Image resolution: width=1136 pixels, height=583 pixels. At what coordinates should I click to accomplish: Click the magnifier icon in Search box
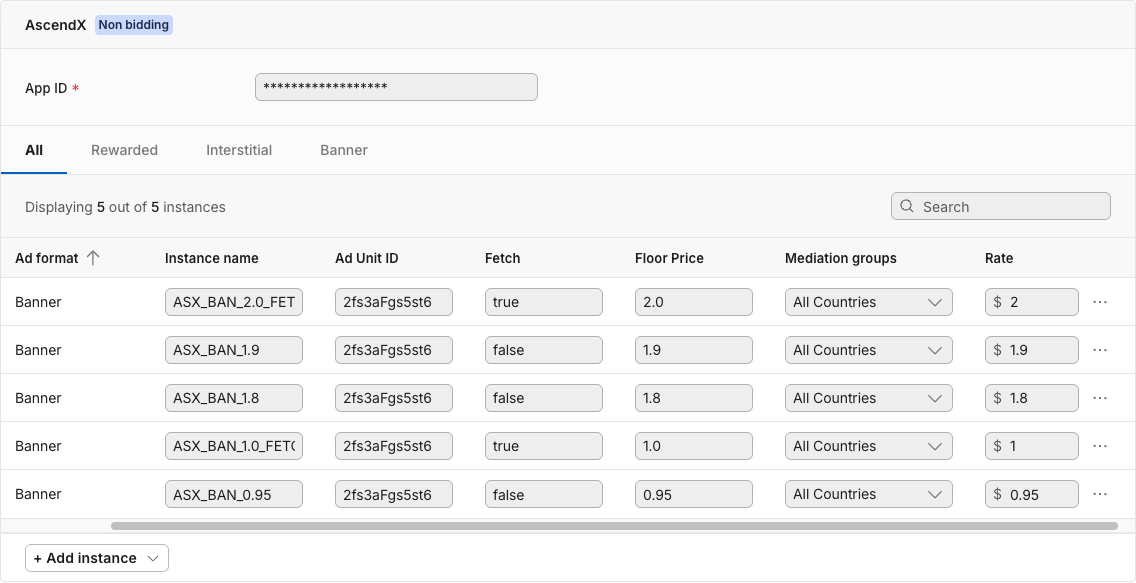(906, 206)
